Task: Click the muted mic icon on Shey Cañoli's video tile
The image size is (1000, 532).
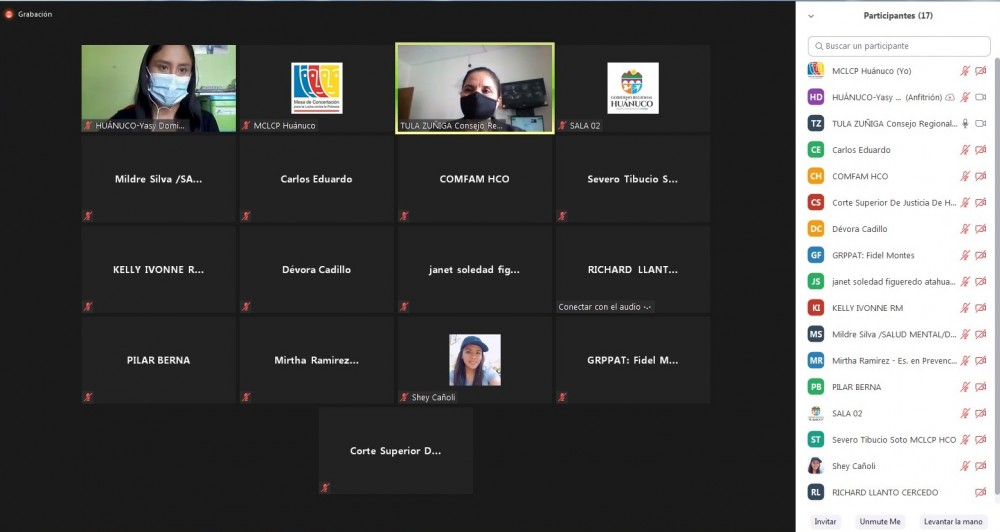Action: point(404,397)
